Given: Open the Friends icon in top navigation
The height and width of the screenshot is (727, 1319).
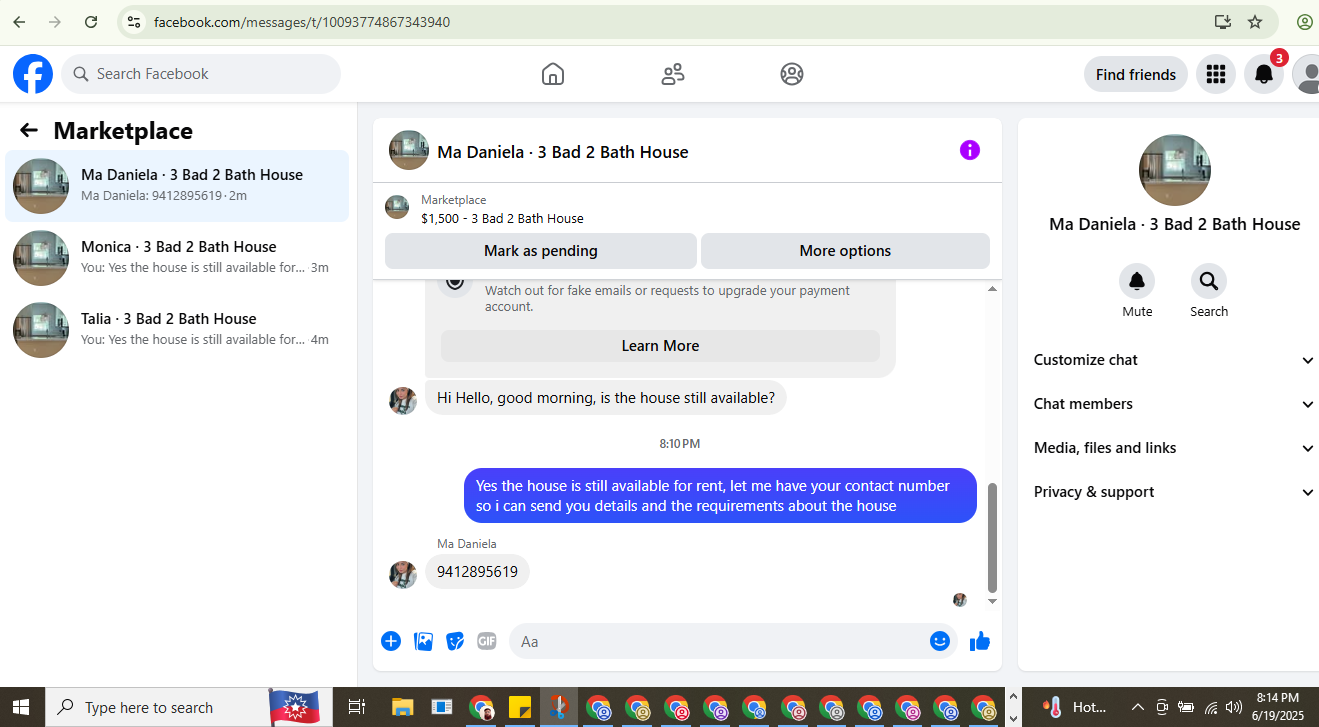Looking at the screenshot, I should (673, 74).
